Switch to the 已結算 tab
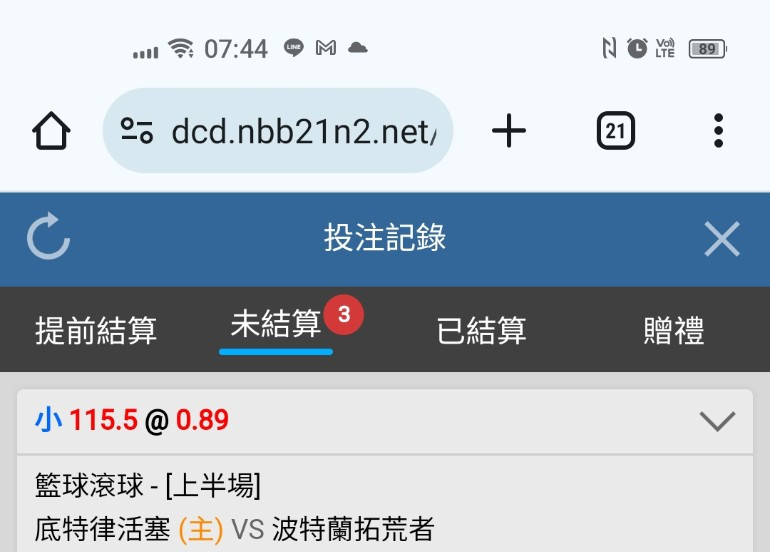This screenshot has height=552, width=770. pyautogui.click(x=481, y=330)
